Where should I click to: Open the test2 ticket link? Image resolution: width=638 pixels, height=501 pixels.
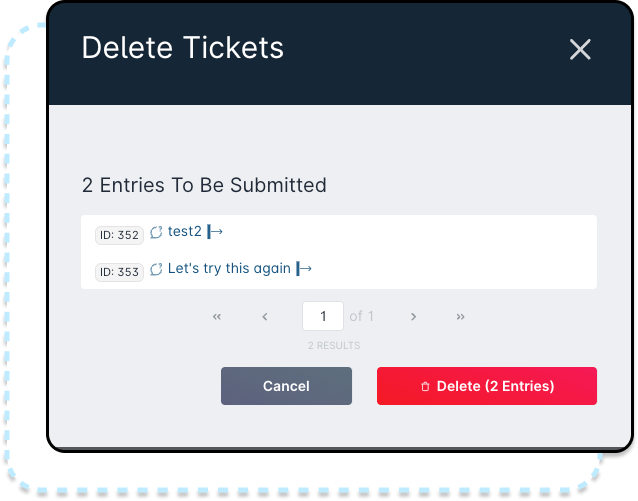coord(185,231)
